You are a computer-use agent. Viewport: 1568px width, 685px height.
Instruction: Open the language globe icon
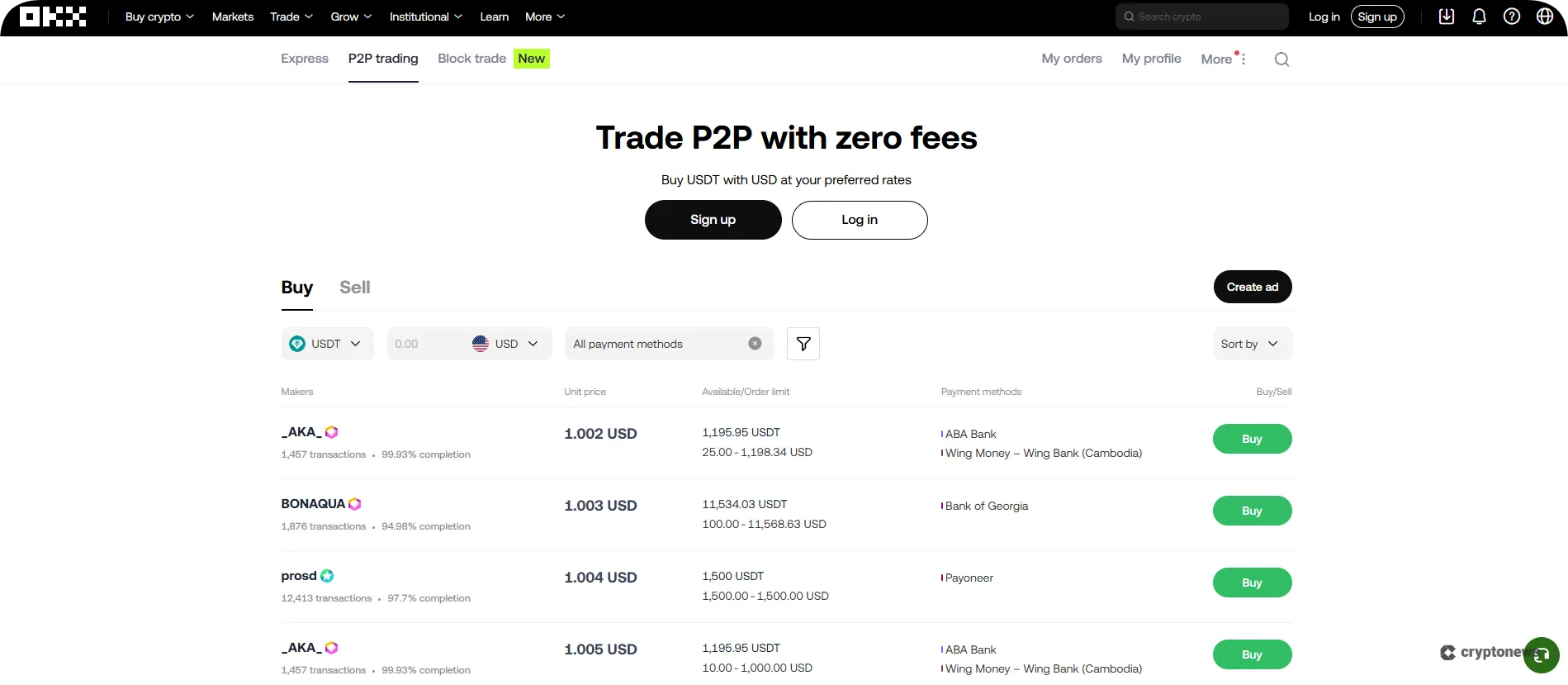point(1545,17)
